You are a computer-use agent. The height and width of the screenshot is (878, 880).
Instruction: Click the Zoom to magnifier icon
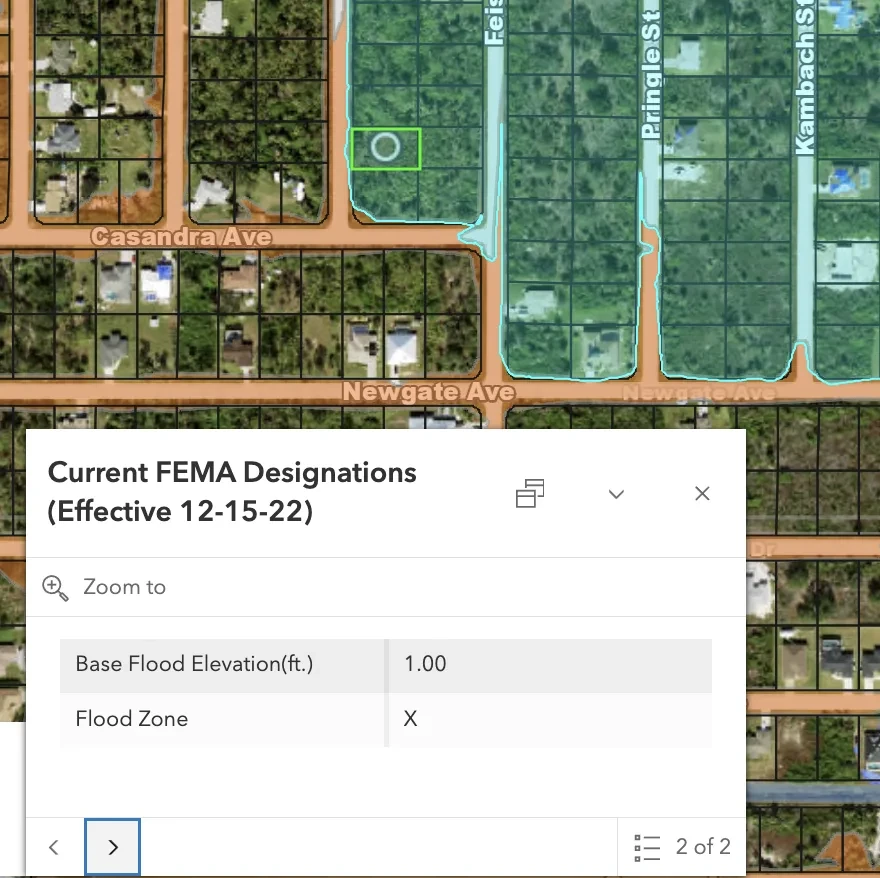(x=55, y=587)
